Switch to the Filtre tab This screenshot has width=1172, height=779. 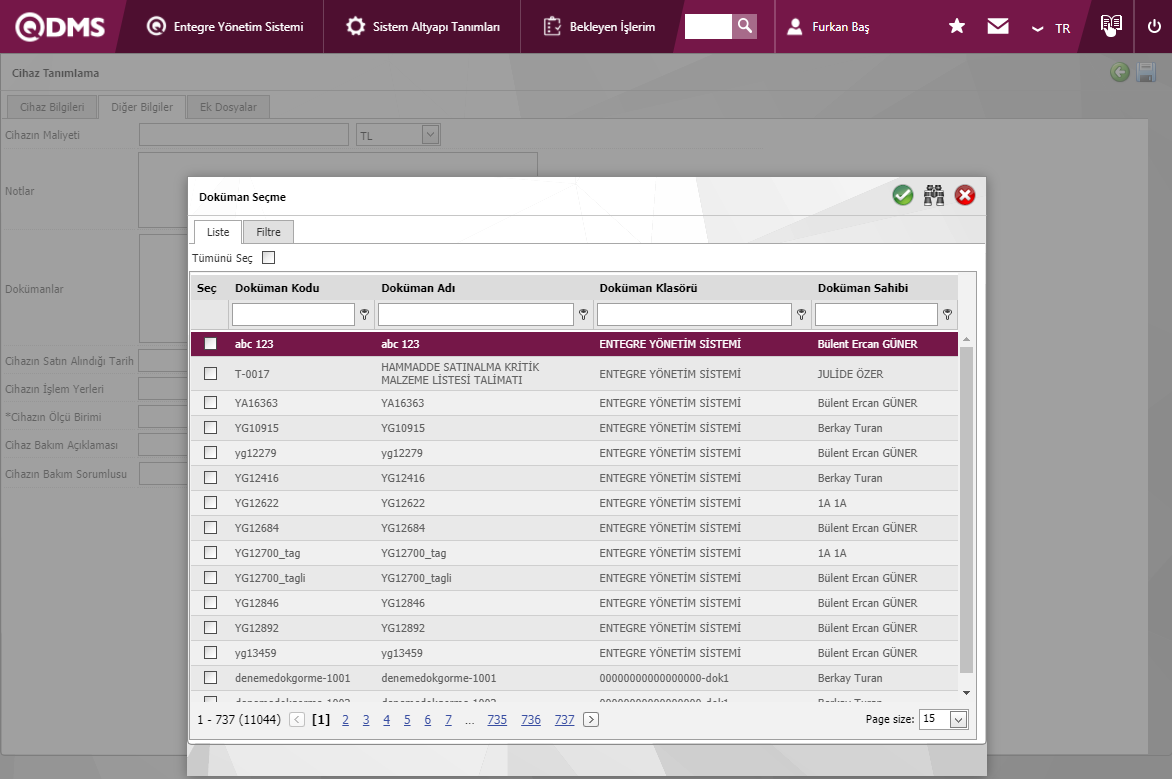(268, 232)
